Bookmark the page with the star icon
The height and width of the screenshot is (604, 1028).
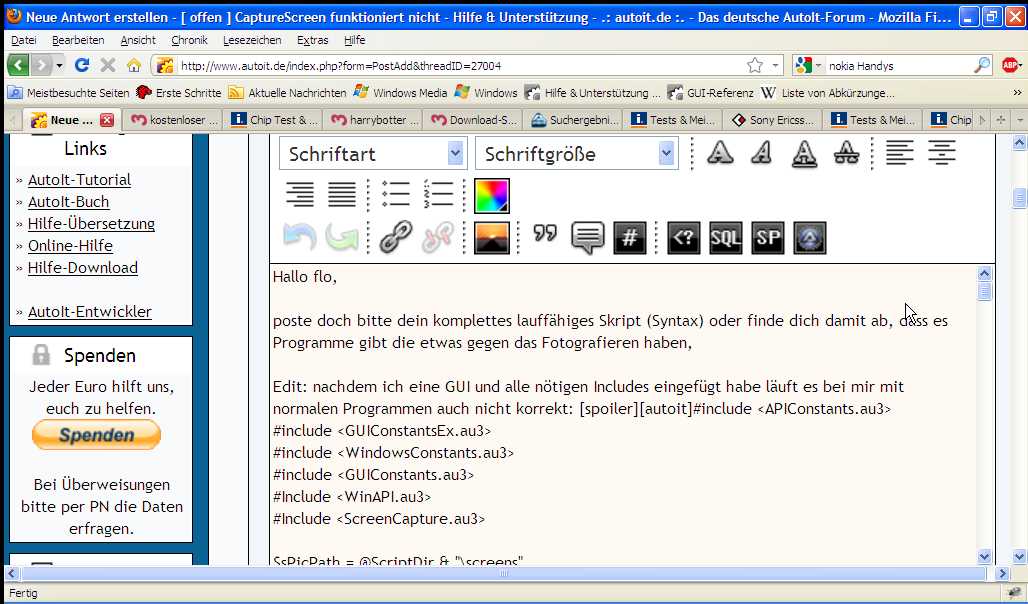coord(755,65)
